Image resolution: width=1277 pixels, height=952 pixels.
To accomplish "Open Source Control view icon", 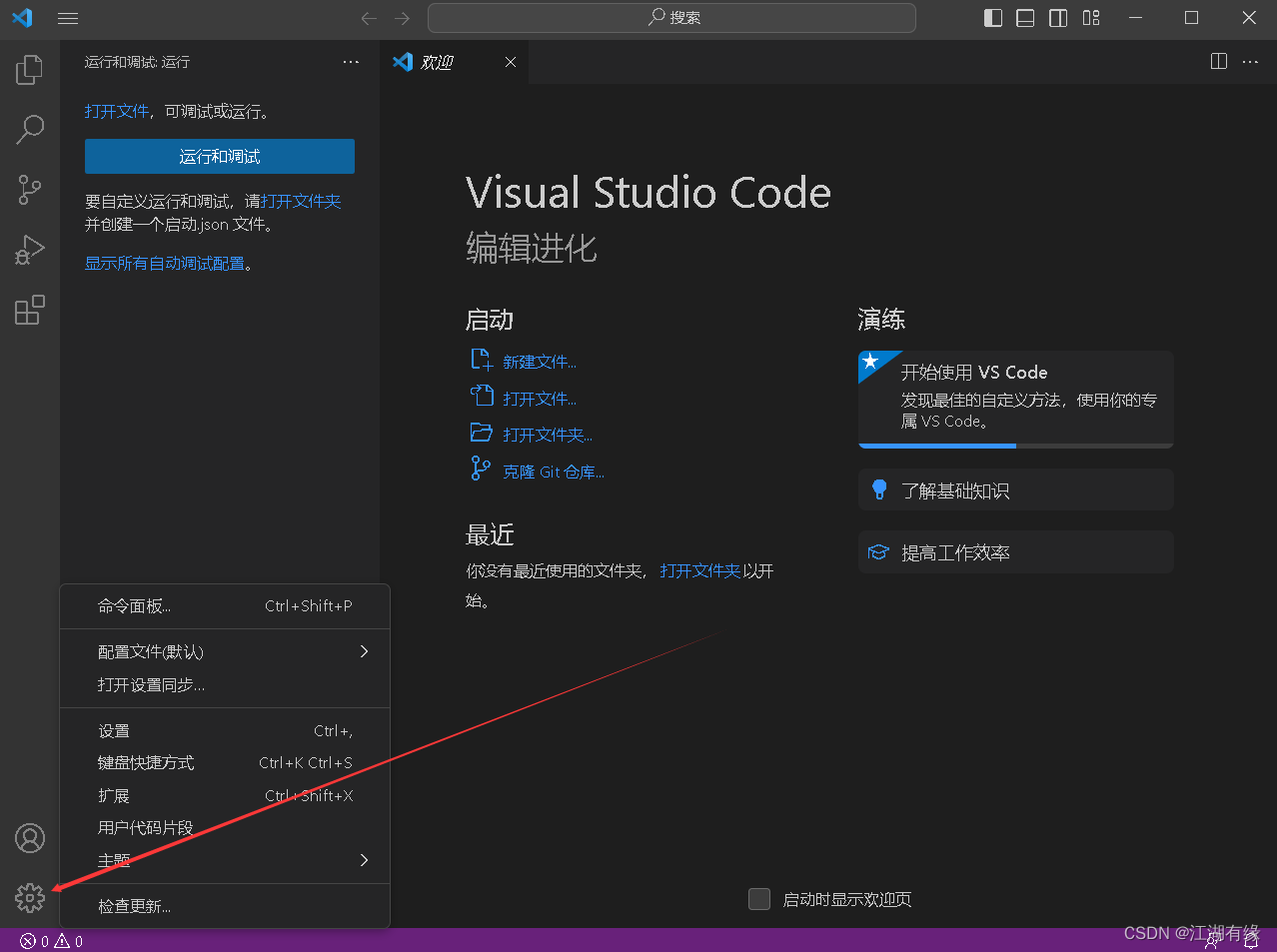I will click(x=30, y=190).
